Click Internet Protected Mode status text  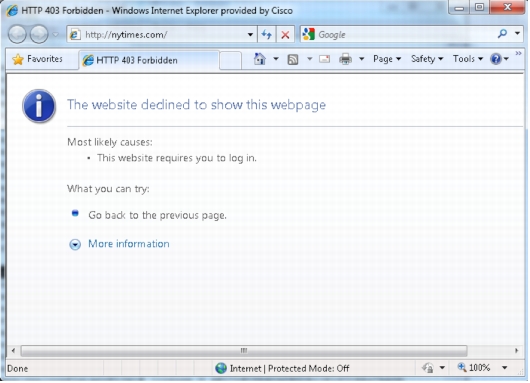tap(289, 368)
